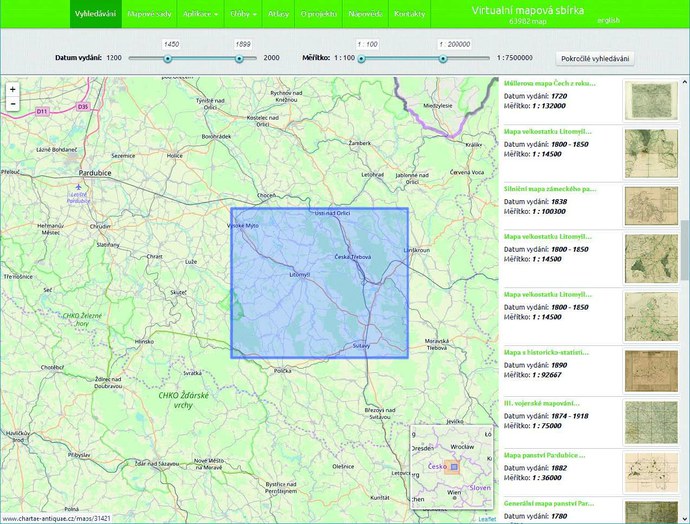Zoom out the map with minus button
690x524 pixels.
coord(12,103)
